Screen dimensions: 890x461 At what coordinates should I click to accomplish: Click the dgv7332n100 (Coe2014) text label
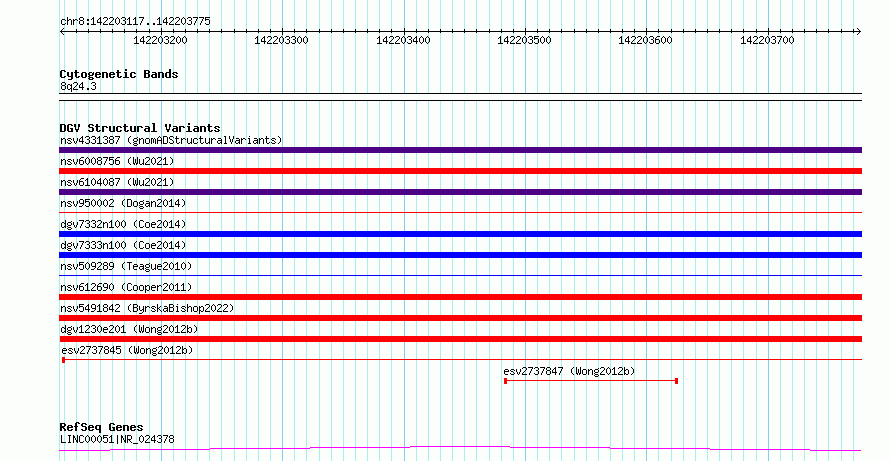tap(123, 224)
